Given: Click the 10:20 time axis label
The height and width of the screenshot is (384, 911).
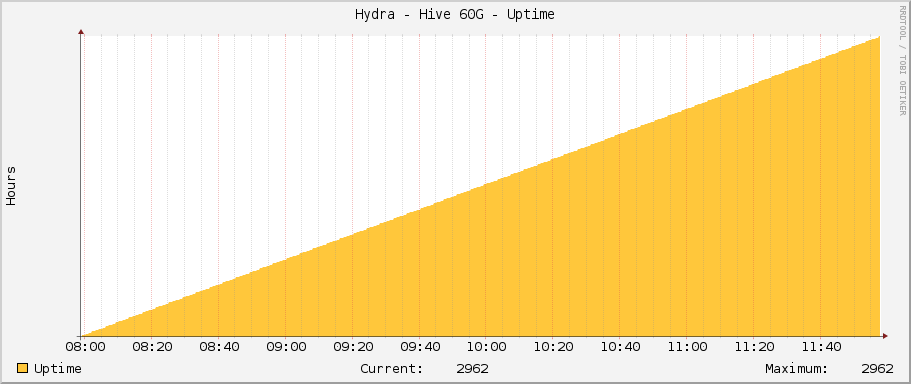Looking at the screenshot, I should [553, 347].
